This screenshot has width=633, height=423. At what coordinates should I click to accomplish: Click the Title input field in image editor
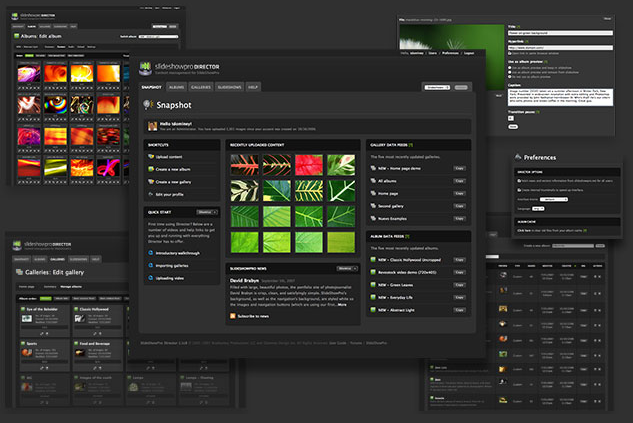(x=560, y=33)
